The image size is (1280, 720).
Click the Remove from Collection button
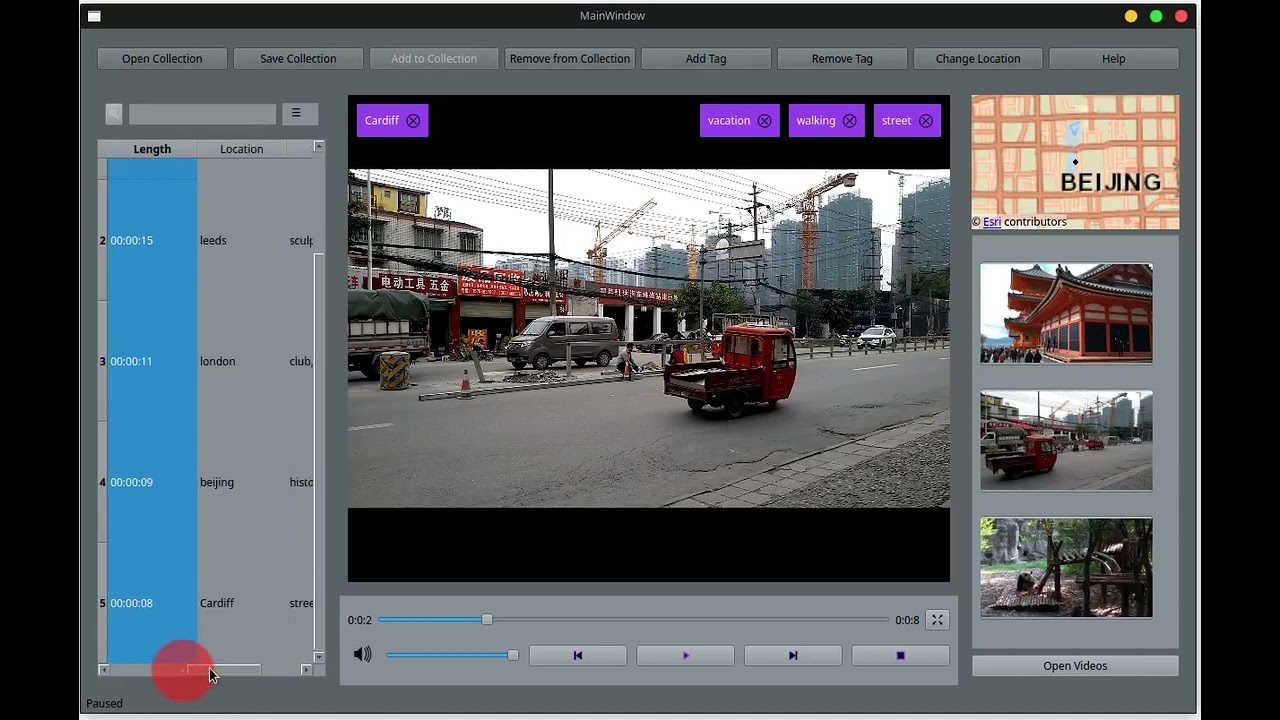[x=570, y=59]
